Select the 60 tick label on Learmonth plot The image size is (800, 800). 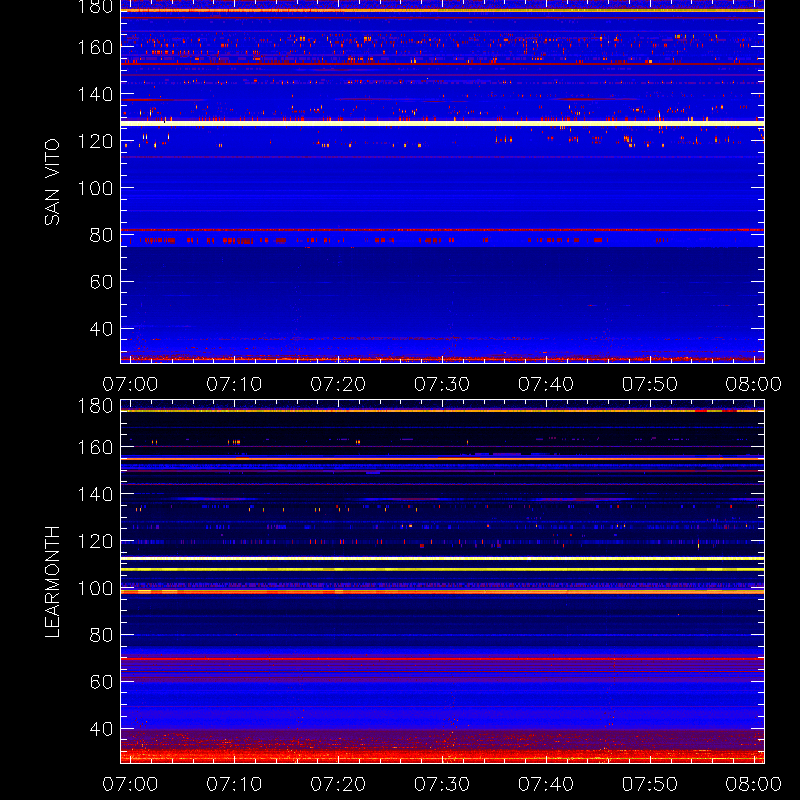coord(101,682)
